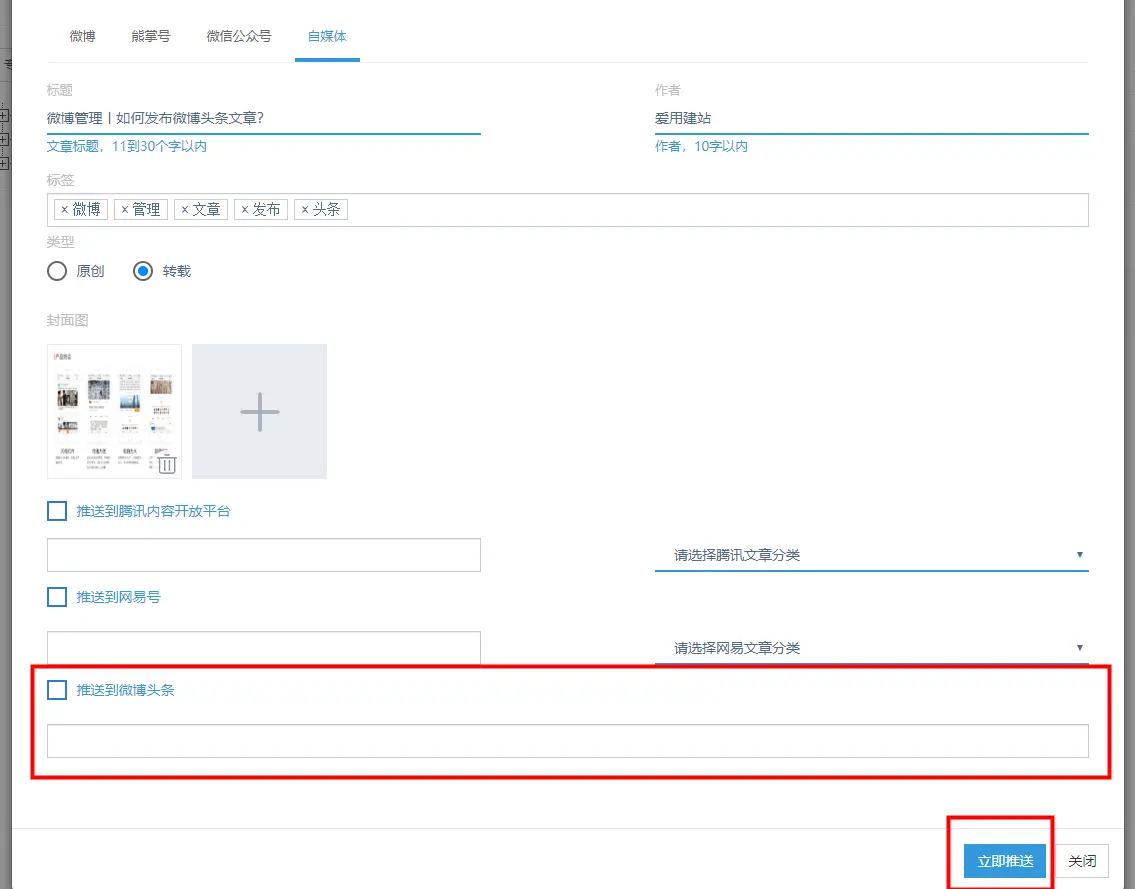
Task: Enable 推送到腾讯内容开放平台 checkbox
Action: 57,511
